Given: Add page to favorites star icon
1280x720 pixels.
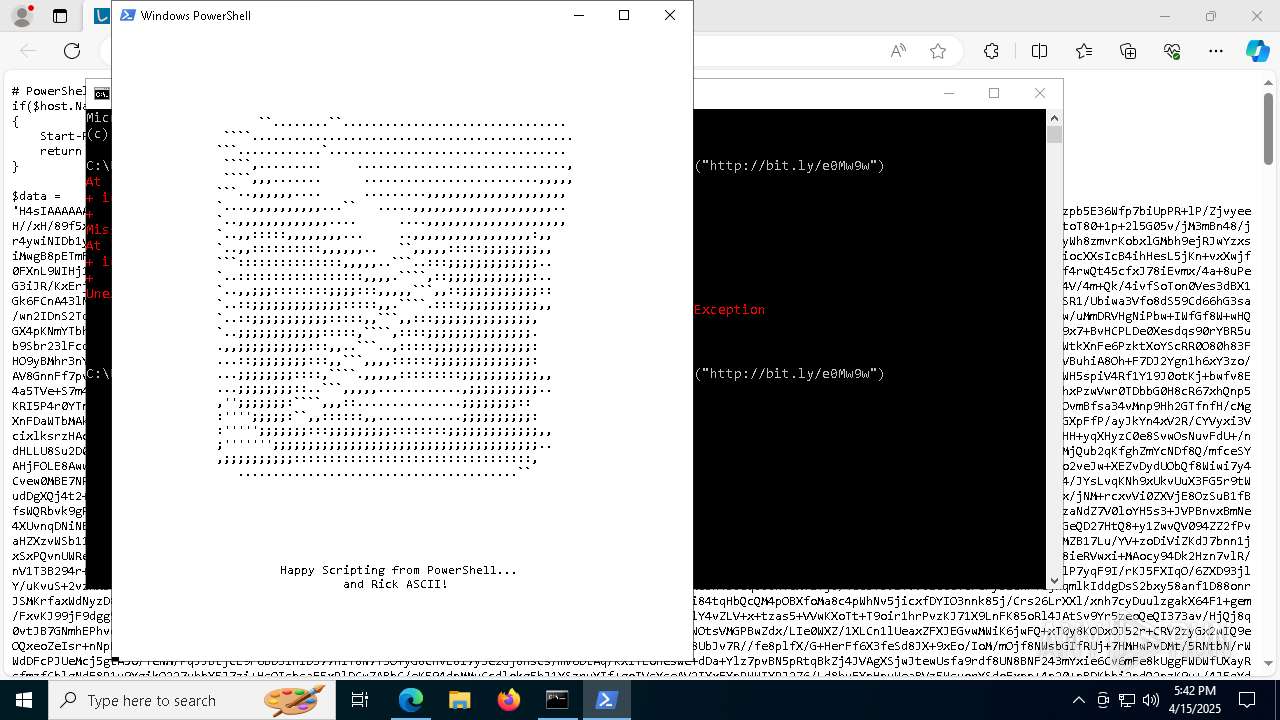Looking at the screenshot, I should (x=938, y=51).
